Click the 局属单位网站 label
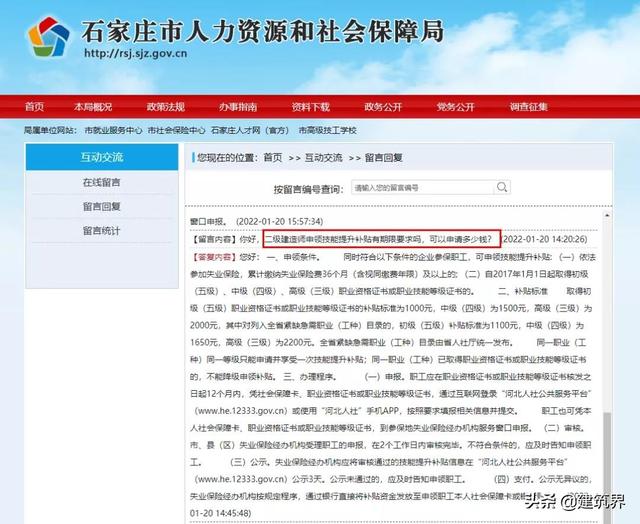Screen dimensions: 640x524 pyautogui.click(x=50, y=130)
